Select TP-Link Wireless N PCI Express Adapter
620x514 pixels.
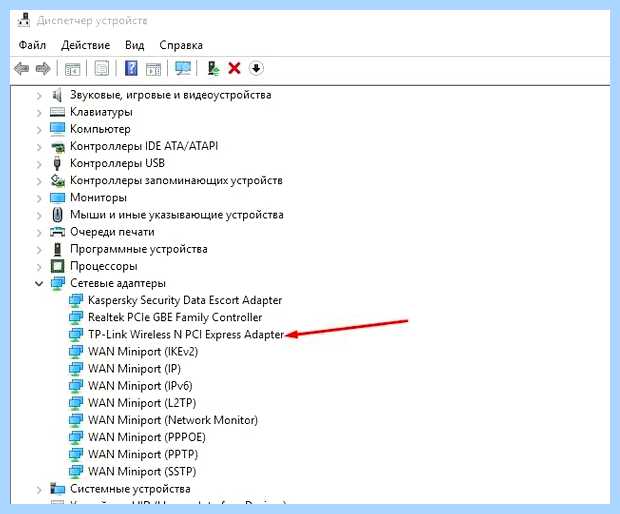pos(186,334)
